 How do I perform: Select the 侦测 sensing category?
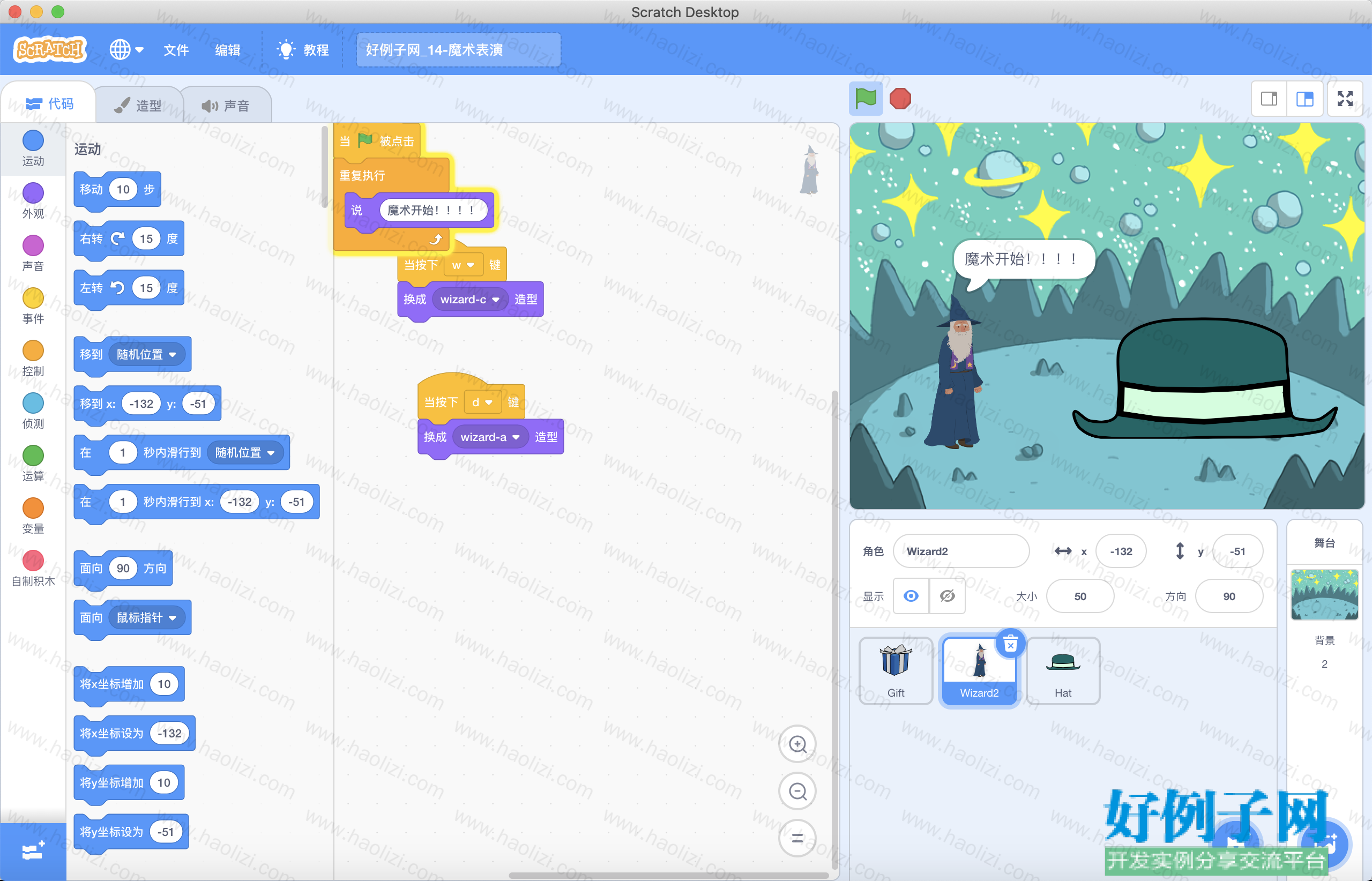[x=33, y=412]
